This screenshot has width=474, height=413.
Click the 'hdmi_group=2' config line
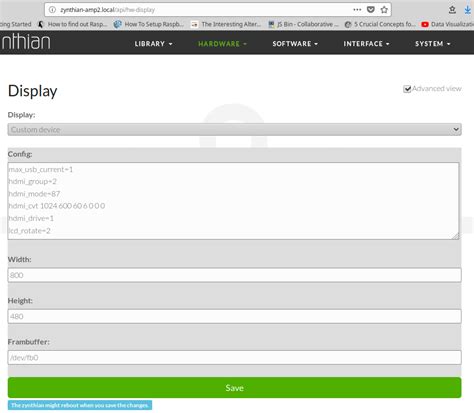(x=33, y=182)
